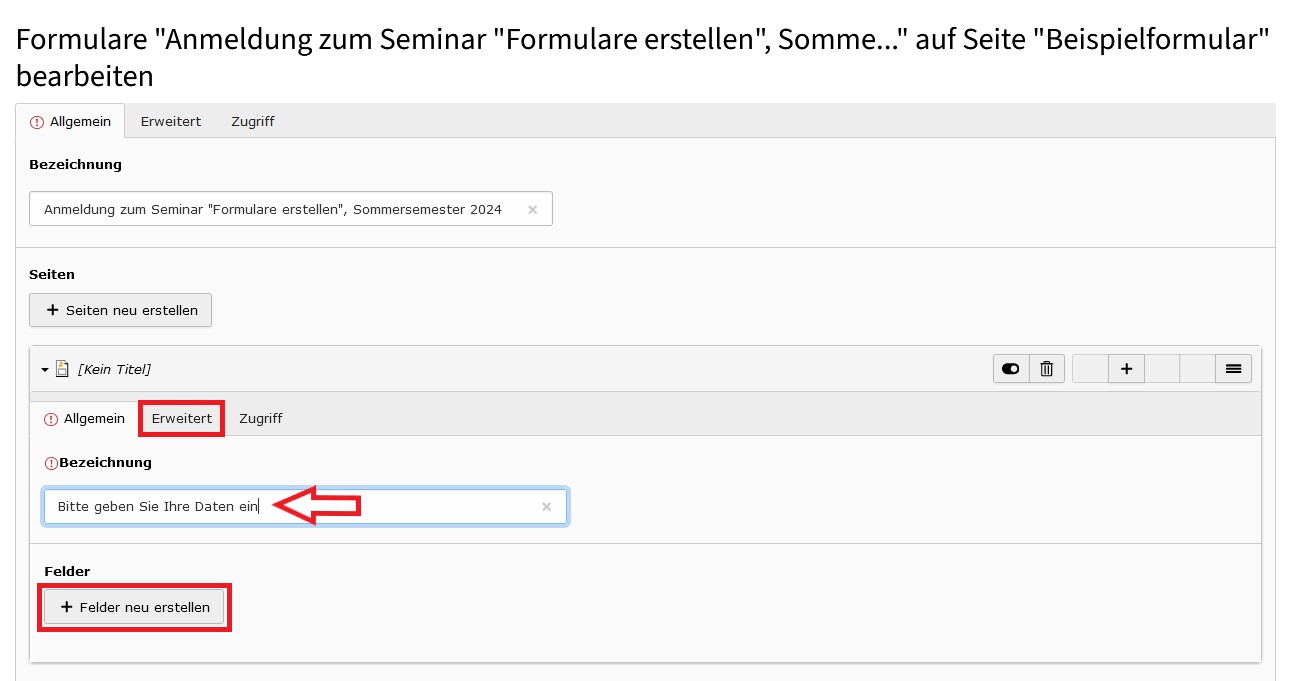
Task: Select the inner Allgemein tab
Action: coord(84,418)
